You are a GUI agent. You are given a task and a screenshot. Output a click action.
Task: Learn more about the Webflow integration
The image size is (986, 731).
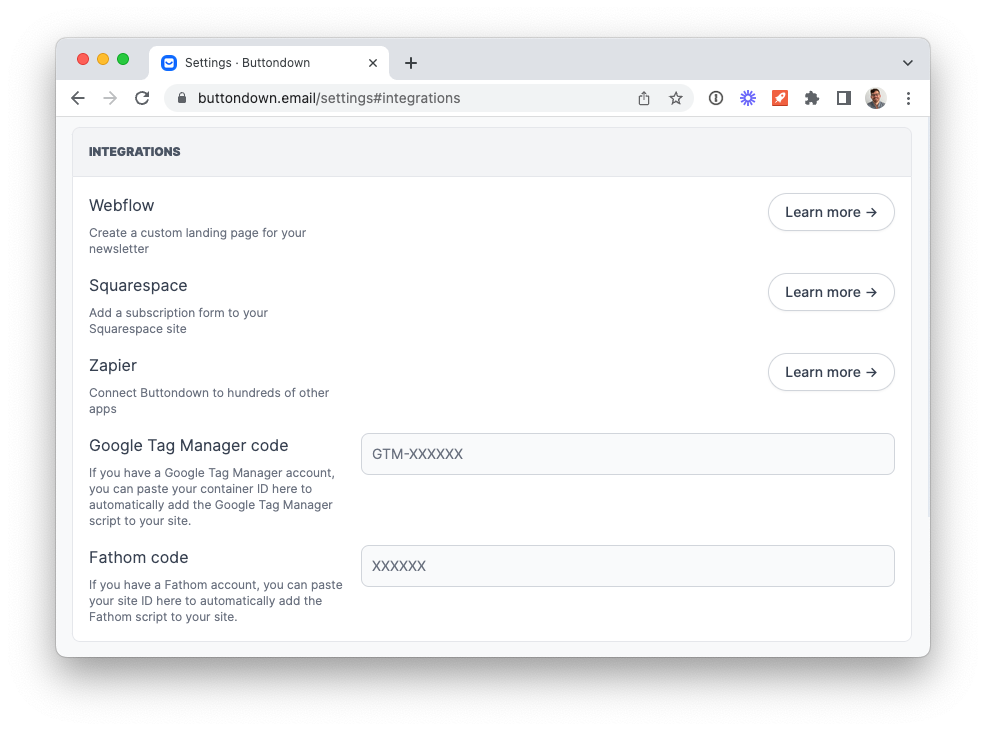pyautogui.click(x=831, y=212)
